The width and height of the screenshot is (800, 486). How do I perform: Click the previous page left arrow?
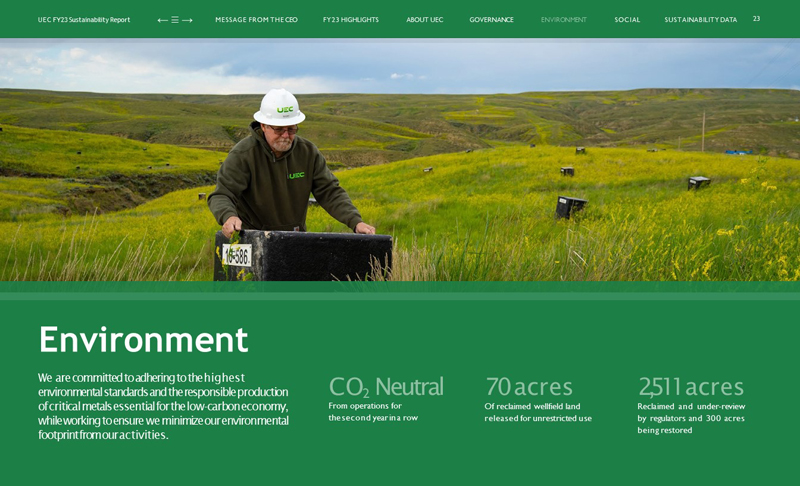(162, 20)
